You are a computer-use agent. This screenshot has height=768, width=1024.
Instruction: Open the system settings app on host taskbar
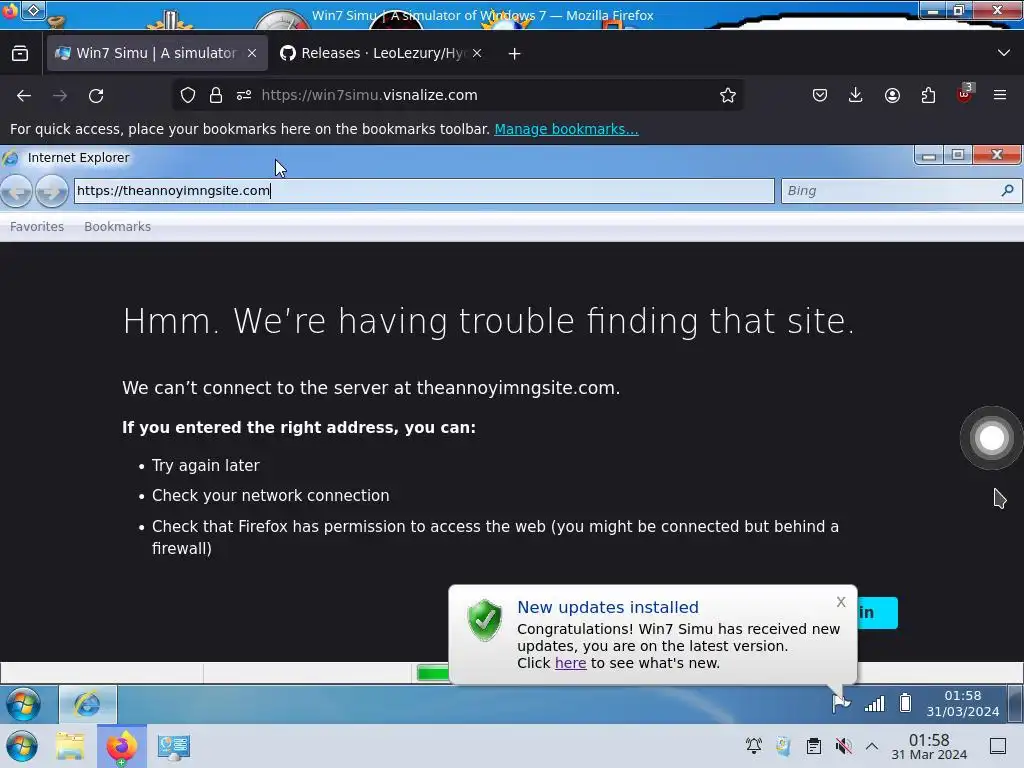click(x=173, y=746)
